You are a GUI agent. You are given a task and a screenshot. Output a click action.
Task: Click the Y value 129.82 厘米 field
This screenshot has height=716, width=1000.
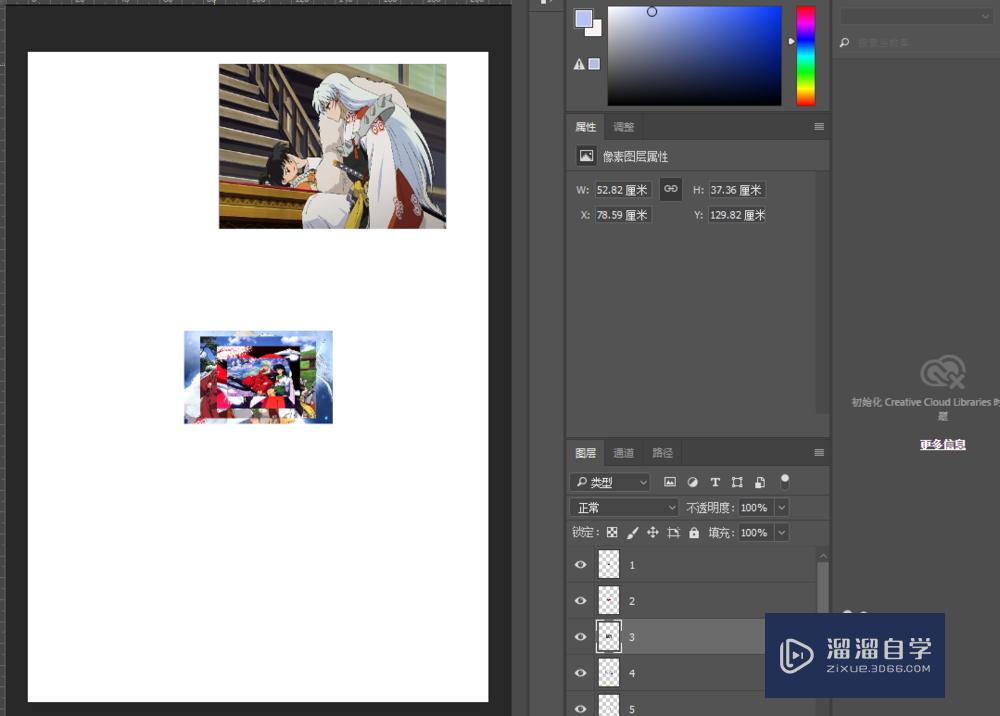click(x=738, y=215)
